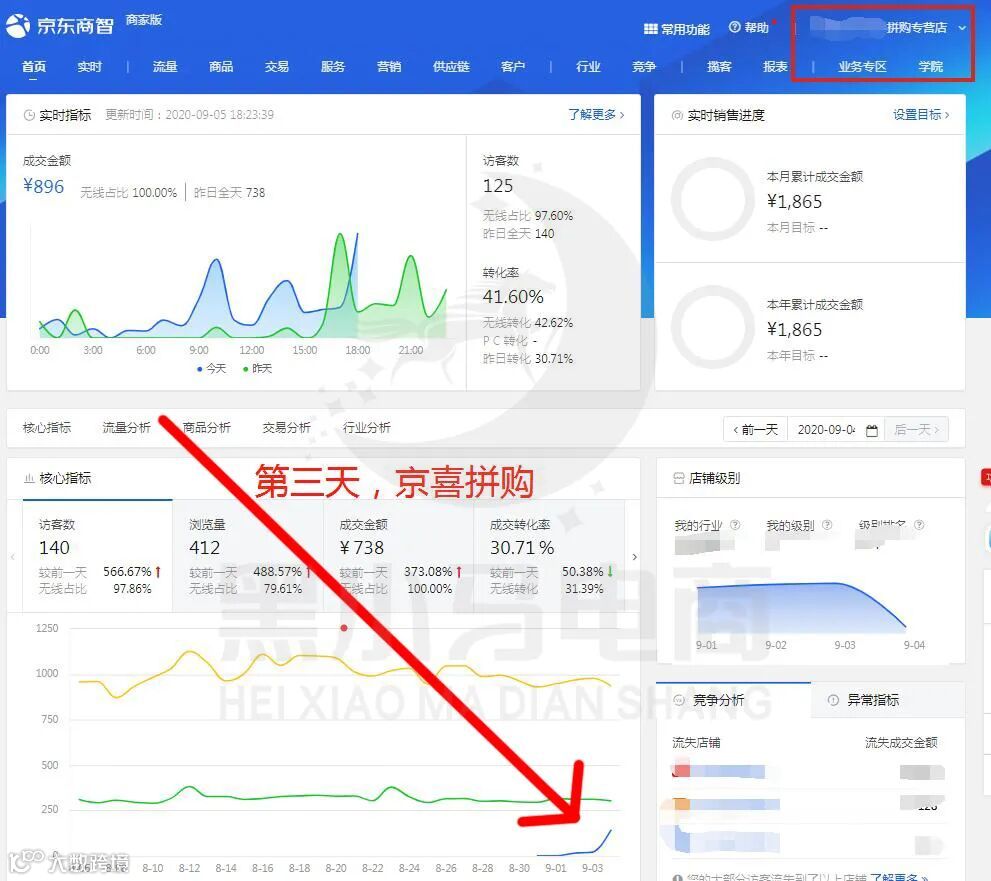Click the help icon beside 我的行业
The image size is (991, 881).
735,525
